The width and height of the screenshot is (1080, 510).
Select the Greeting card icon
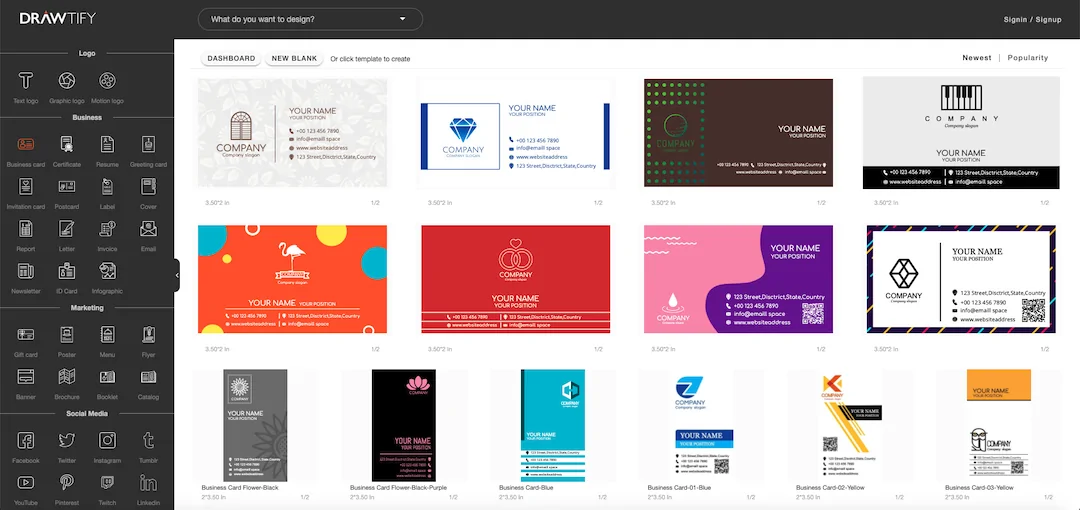tap(148, 144)
